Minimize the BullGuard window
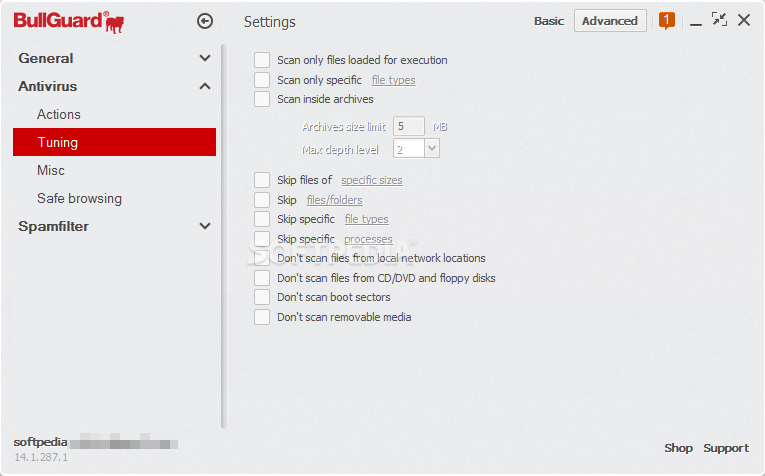 pyautogui.click(x=696, y=23)
